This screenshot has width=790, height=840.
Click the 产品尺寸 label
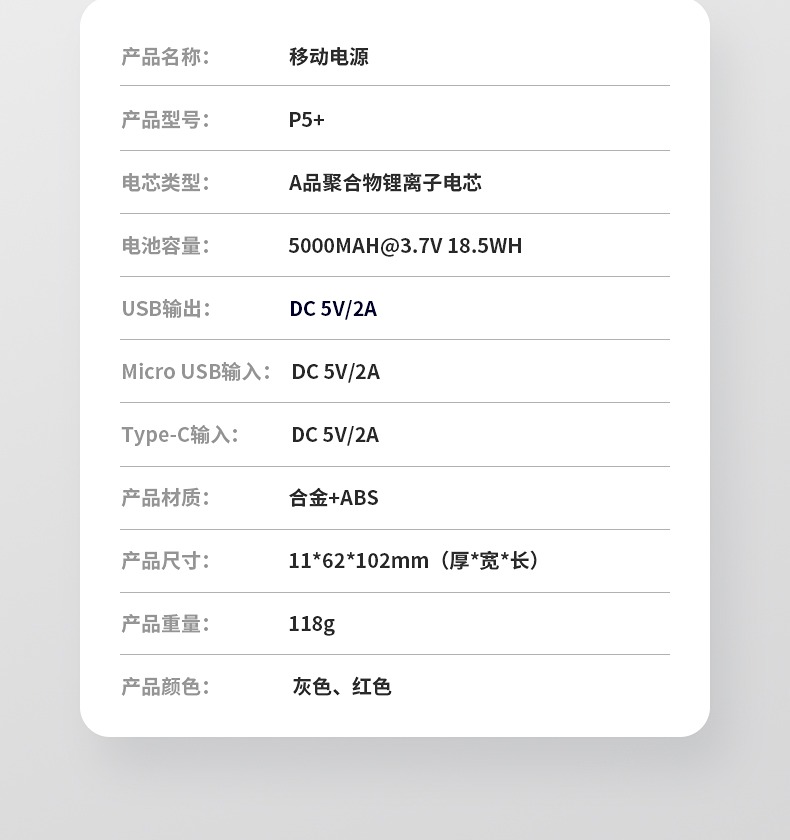pos(165,561)
